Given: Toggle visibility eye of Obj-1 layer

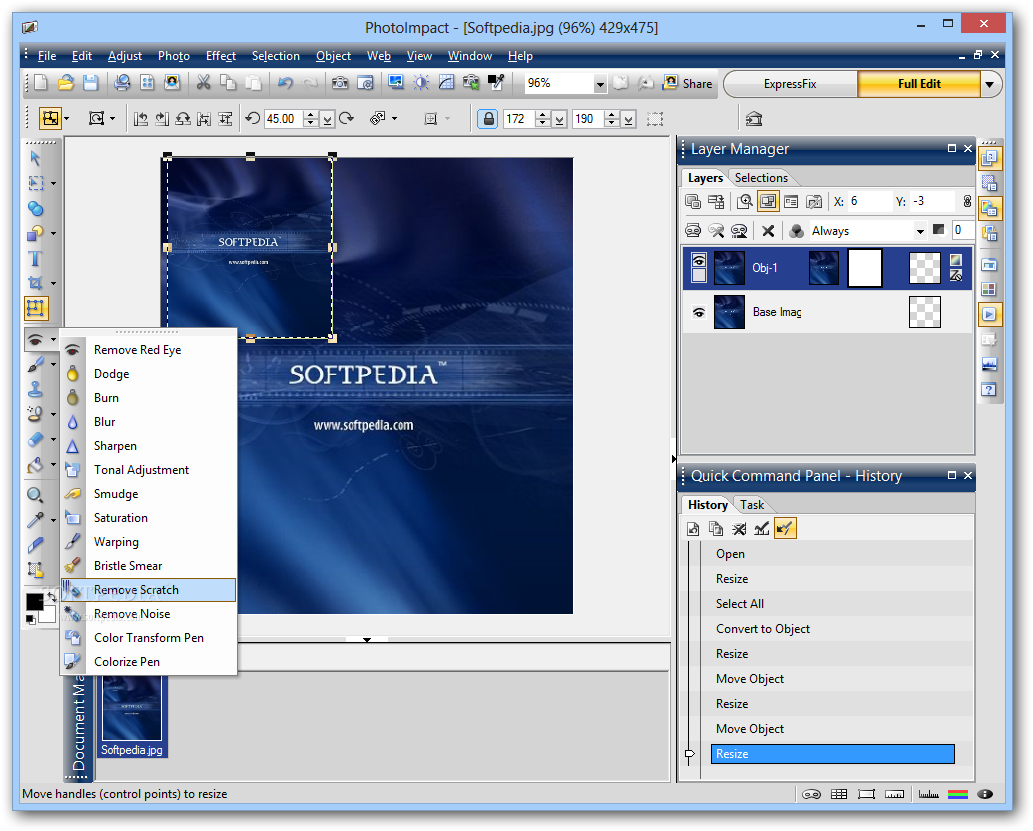Looking at the screenshot, I should click(699, 260).
